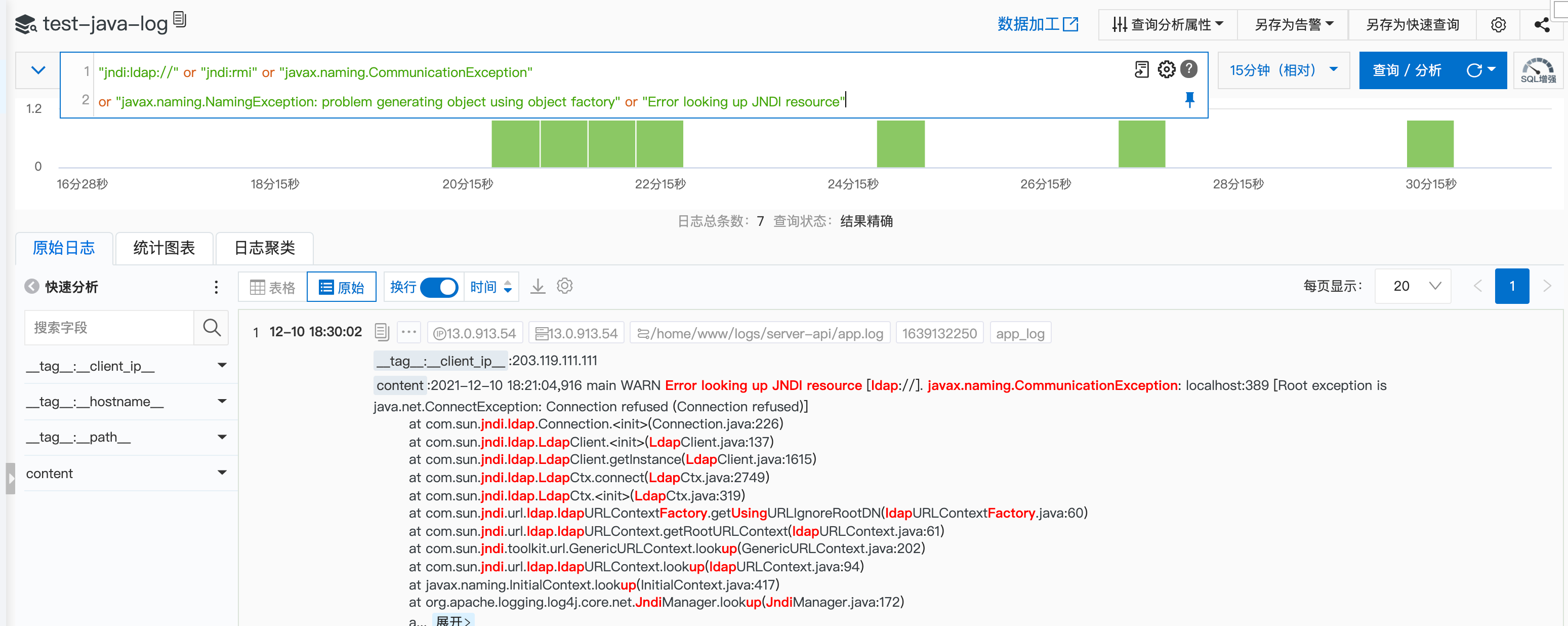The width and height of the screenshot is (1568, 626).
Task: Click the /home/www/logs/server-api/app.log path tag
Action: point(760,333)
